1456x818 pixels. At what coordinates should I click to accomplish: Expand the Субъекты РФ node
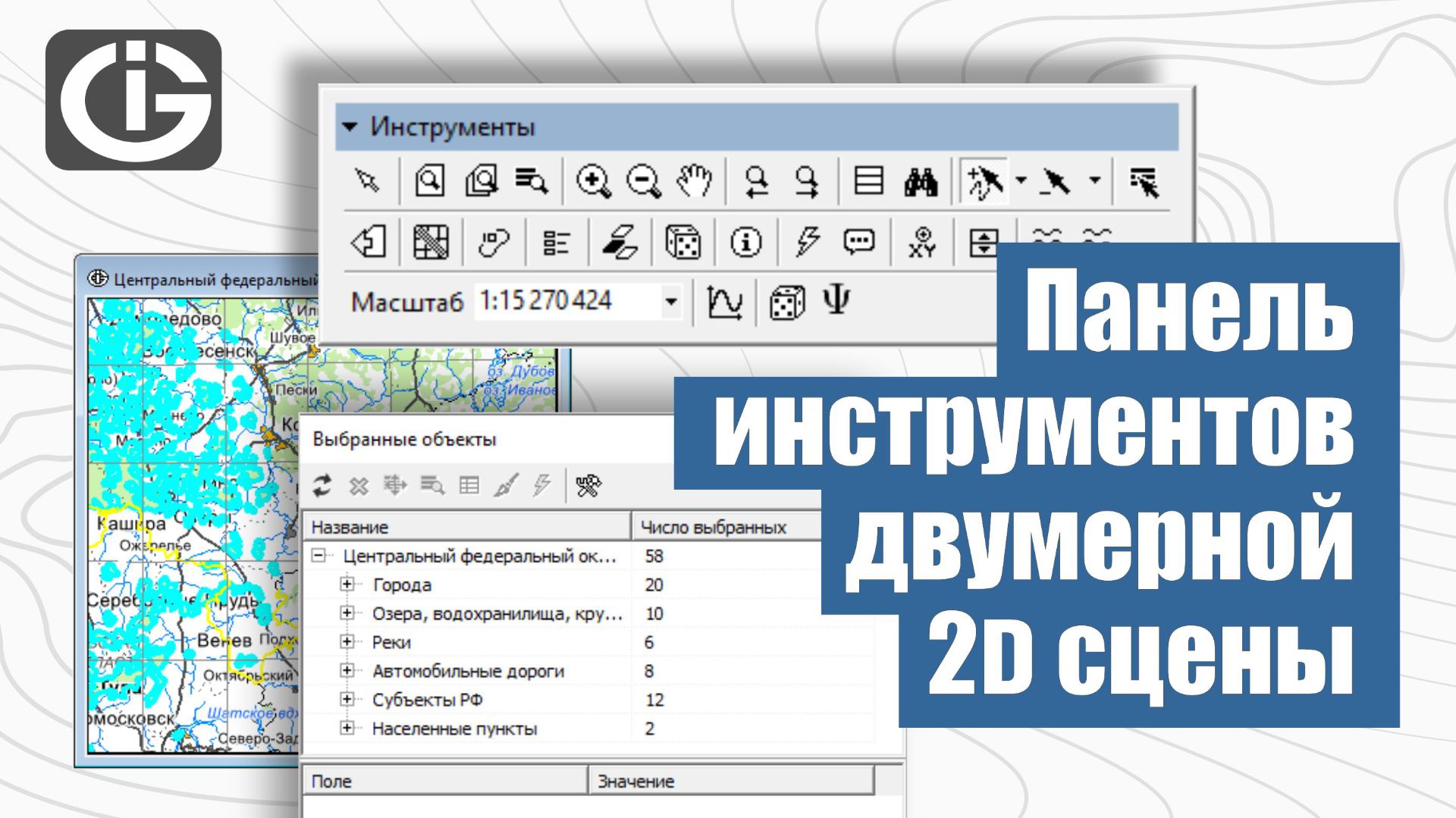pos(347,699)
